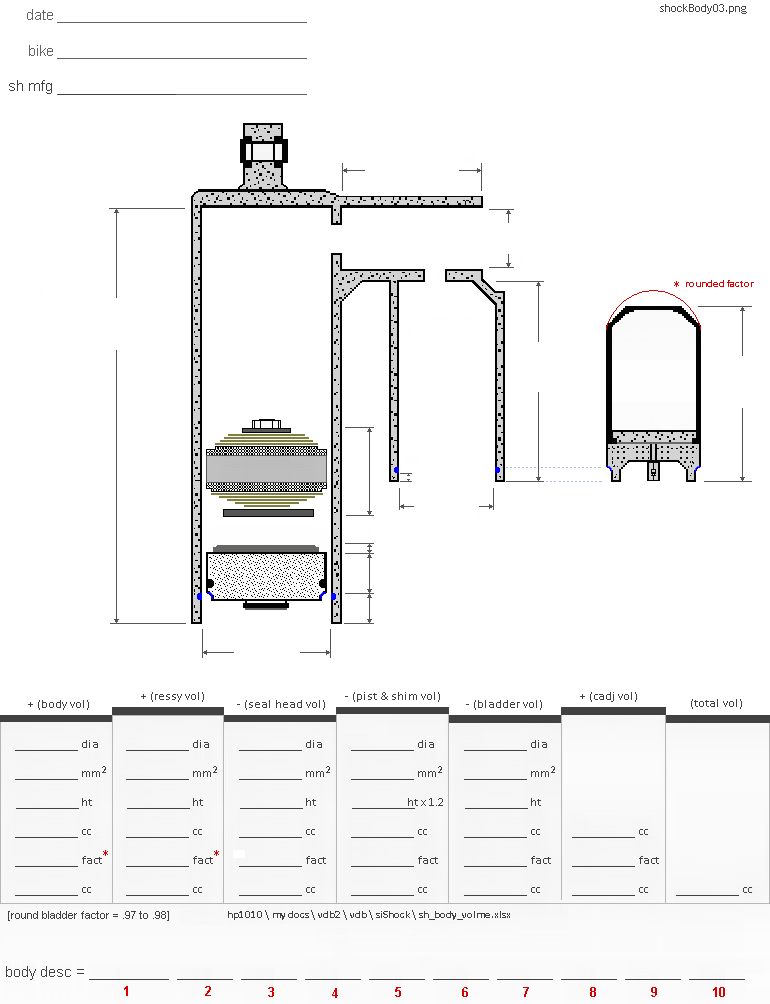Click the red asterisk beside rounded factor
Viewport: 770px width, 1004px height.
coord(676,284)
